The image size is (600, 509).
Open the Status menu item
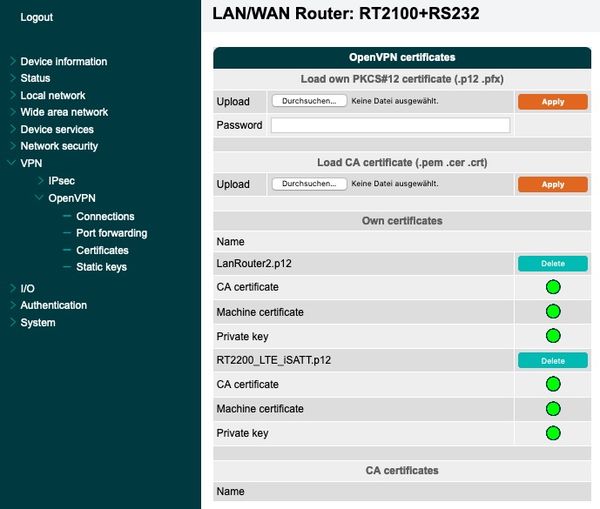35,78
